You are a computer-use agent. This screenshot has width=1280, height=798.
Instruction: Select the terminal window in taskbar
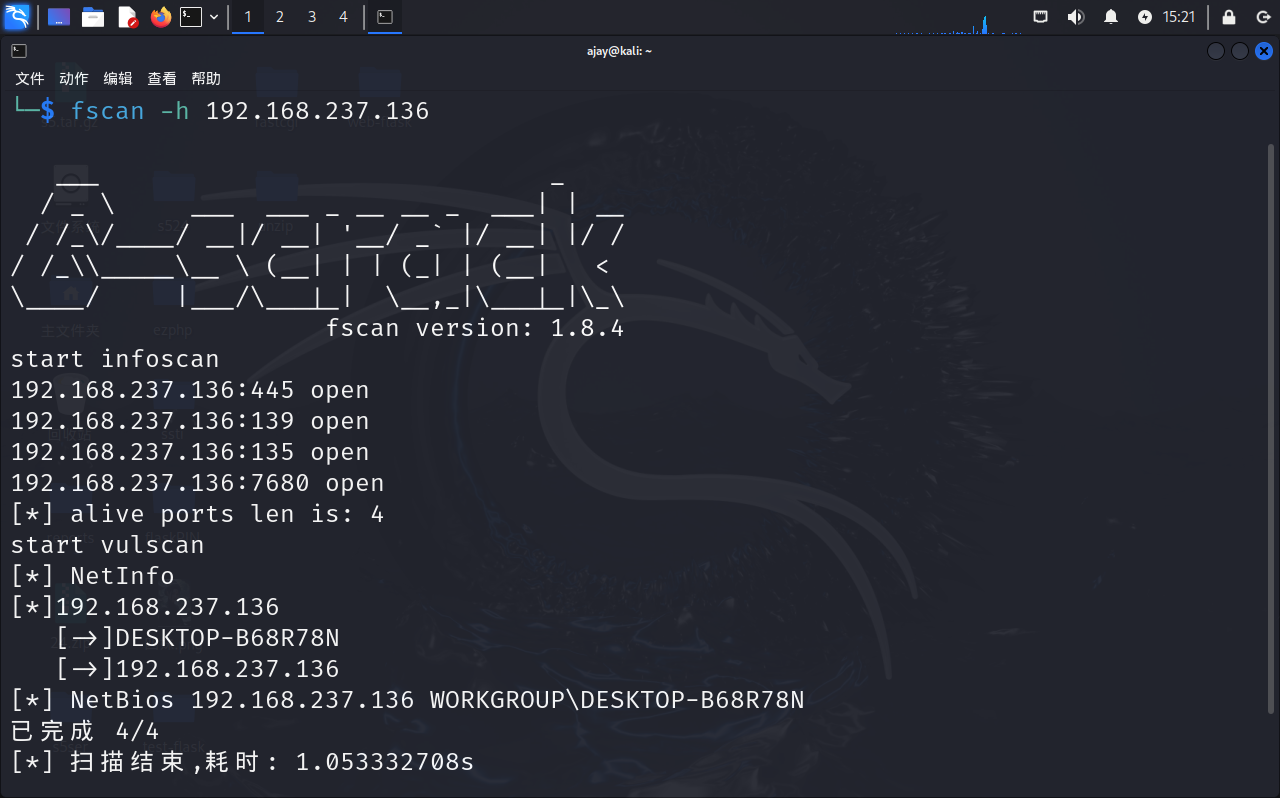pyautogui.click(x=385, y=17)
